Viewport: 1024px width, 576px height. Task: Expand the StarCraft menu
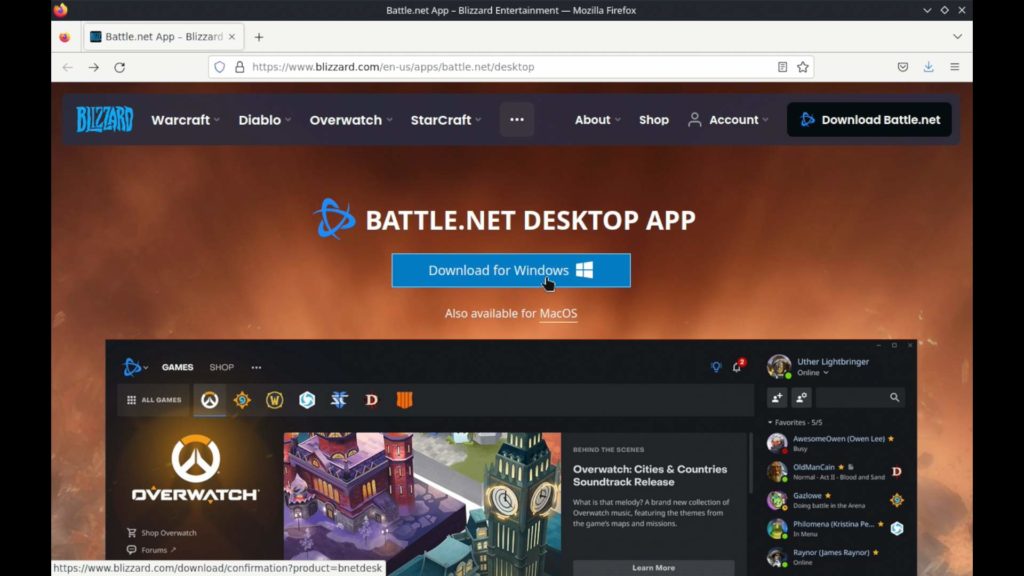[446, 120]
